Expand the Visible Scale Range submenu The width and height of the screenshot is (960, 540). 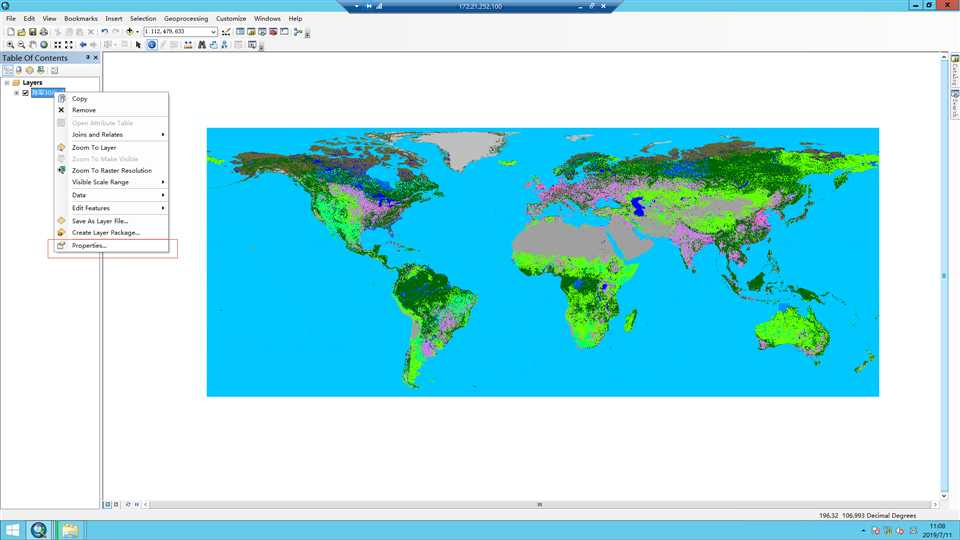point(111,182)
